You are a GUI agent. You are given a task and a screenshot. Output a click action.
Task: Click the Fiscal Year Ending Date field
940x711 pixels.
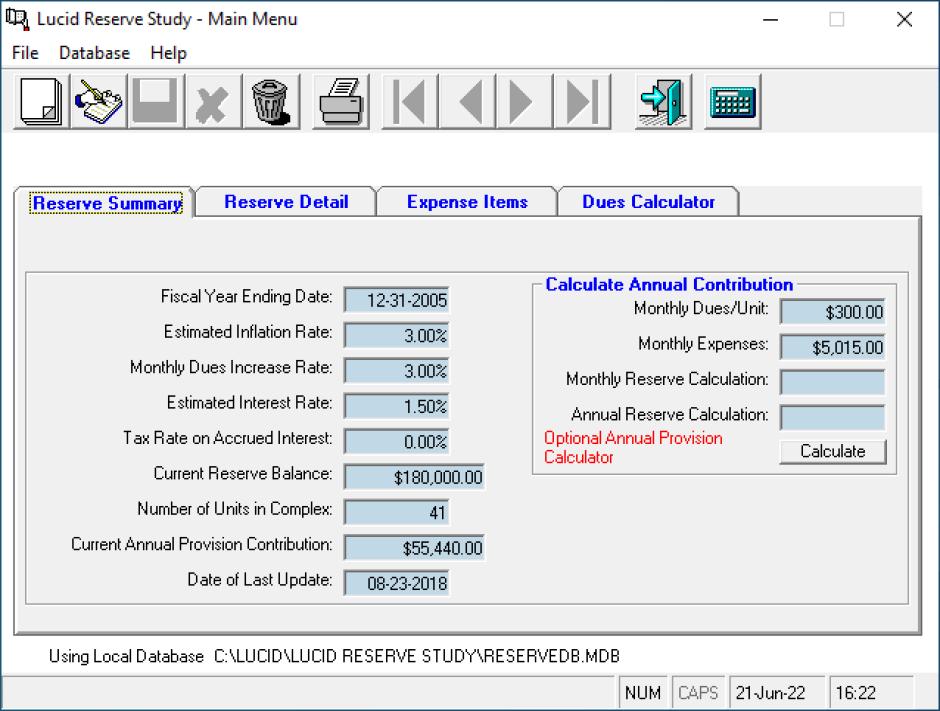click(396, 300)
